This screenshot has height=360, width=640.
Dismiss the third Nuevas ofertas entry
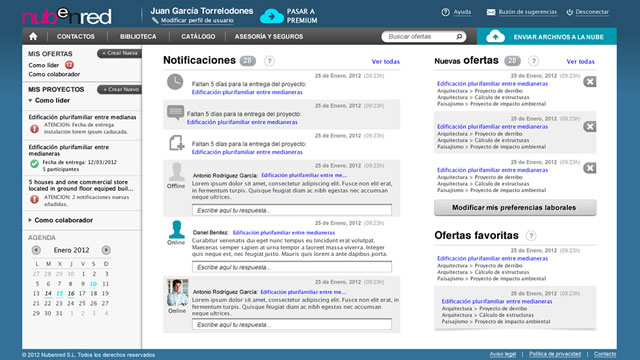(x=589, y=168)
